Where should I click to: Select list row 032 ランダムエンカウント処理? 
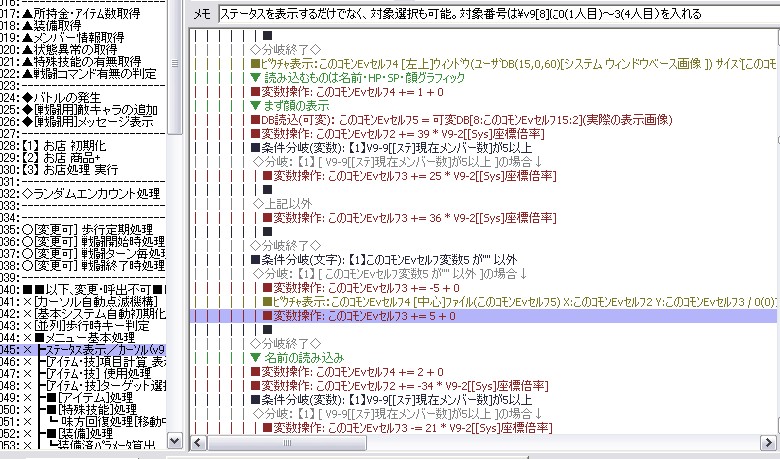pos(83,193)
